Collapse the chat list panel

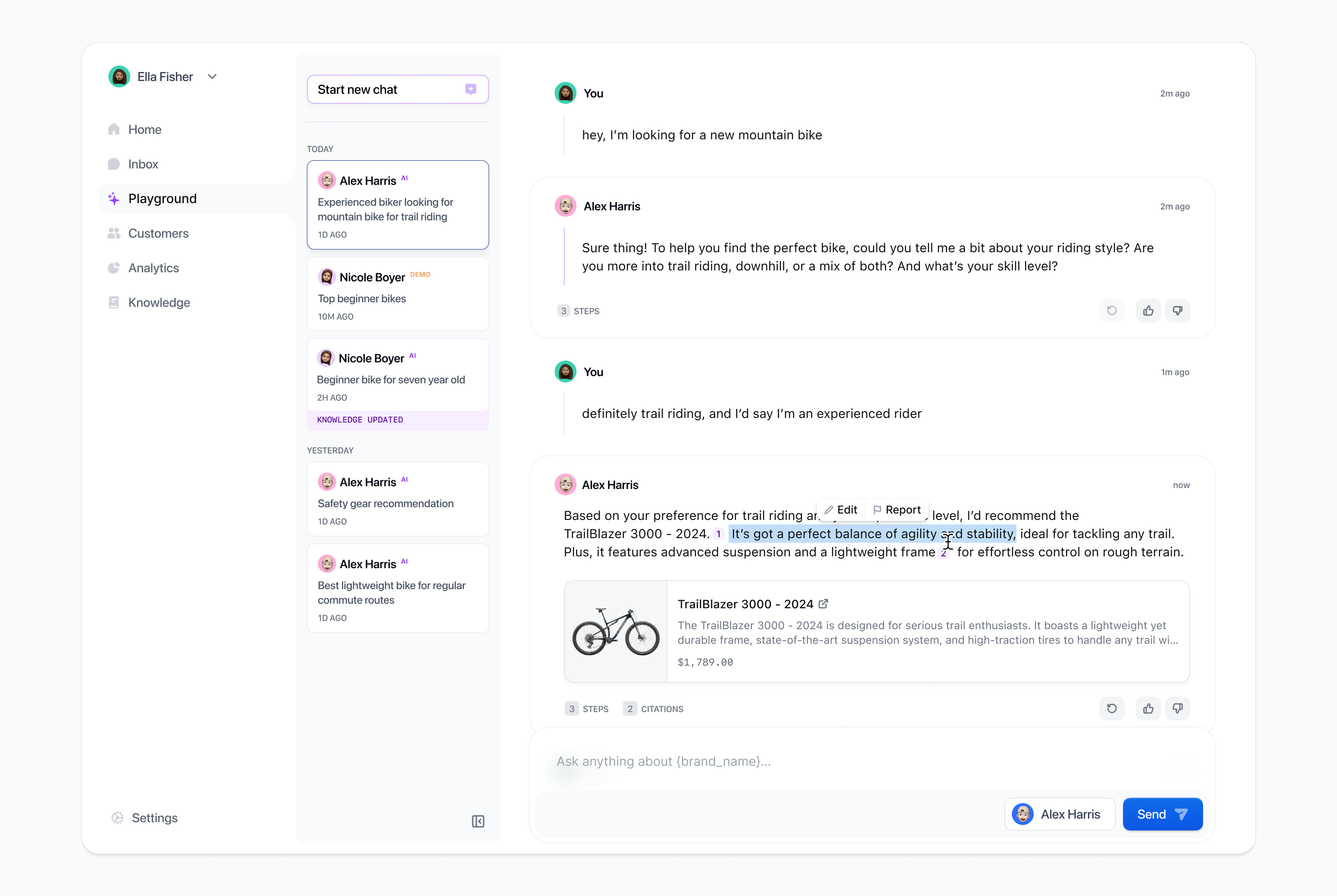pyautogui.click(x=478, y=821)
